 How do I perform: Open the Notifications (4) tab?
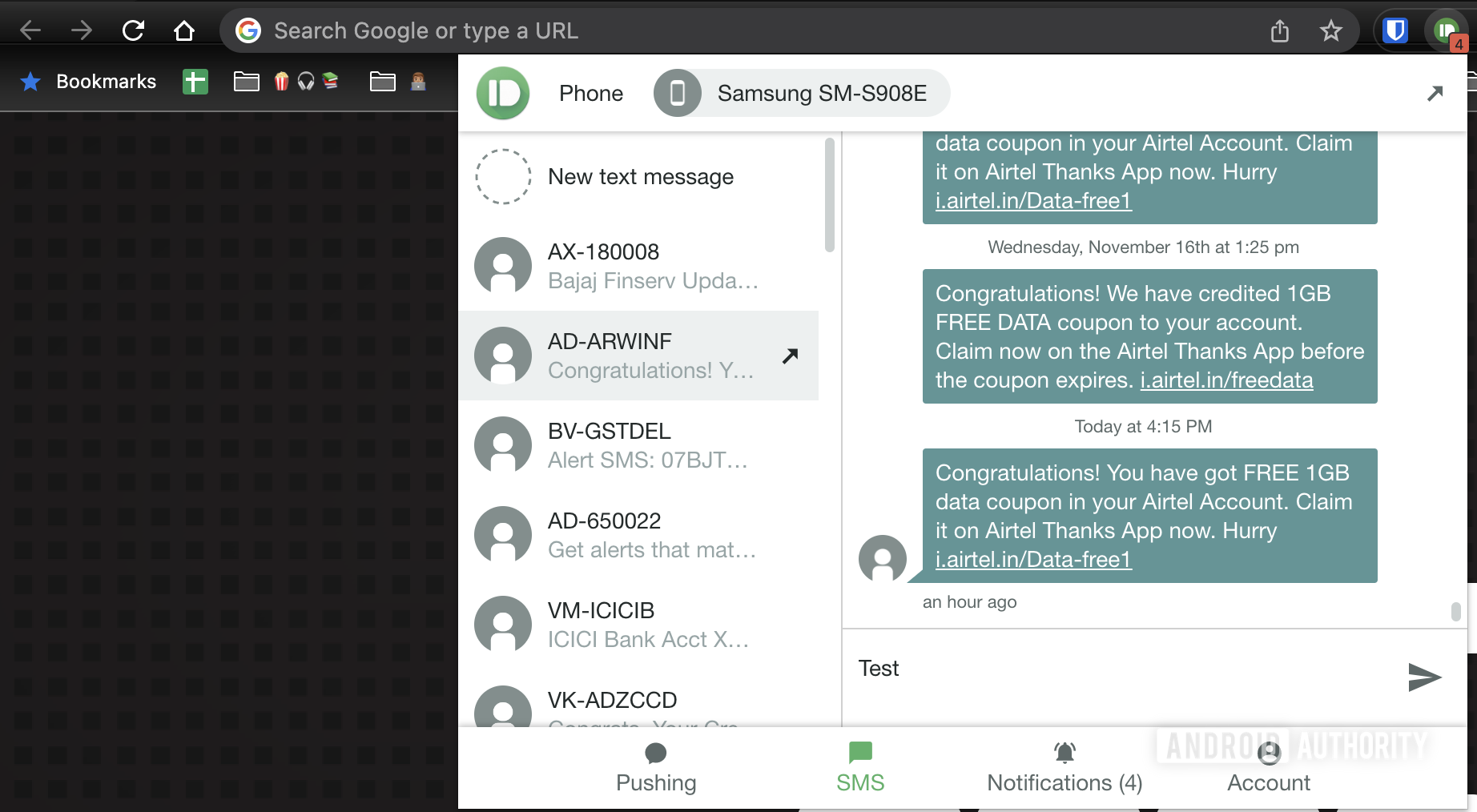(1064, 768)
